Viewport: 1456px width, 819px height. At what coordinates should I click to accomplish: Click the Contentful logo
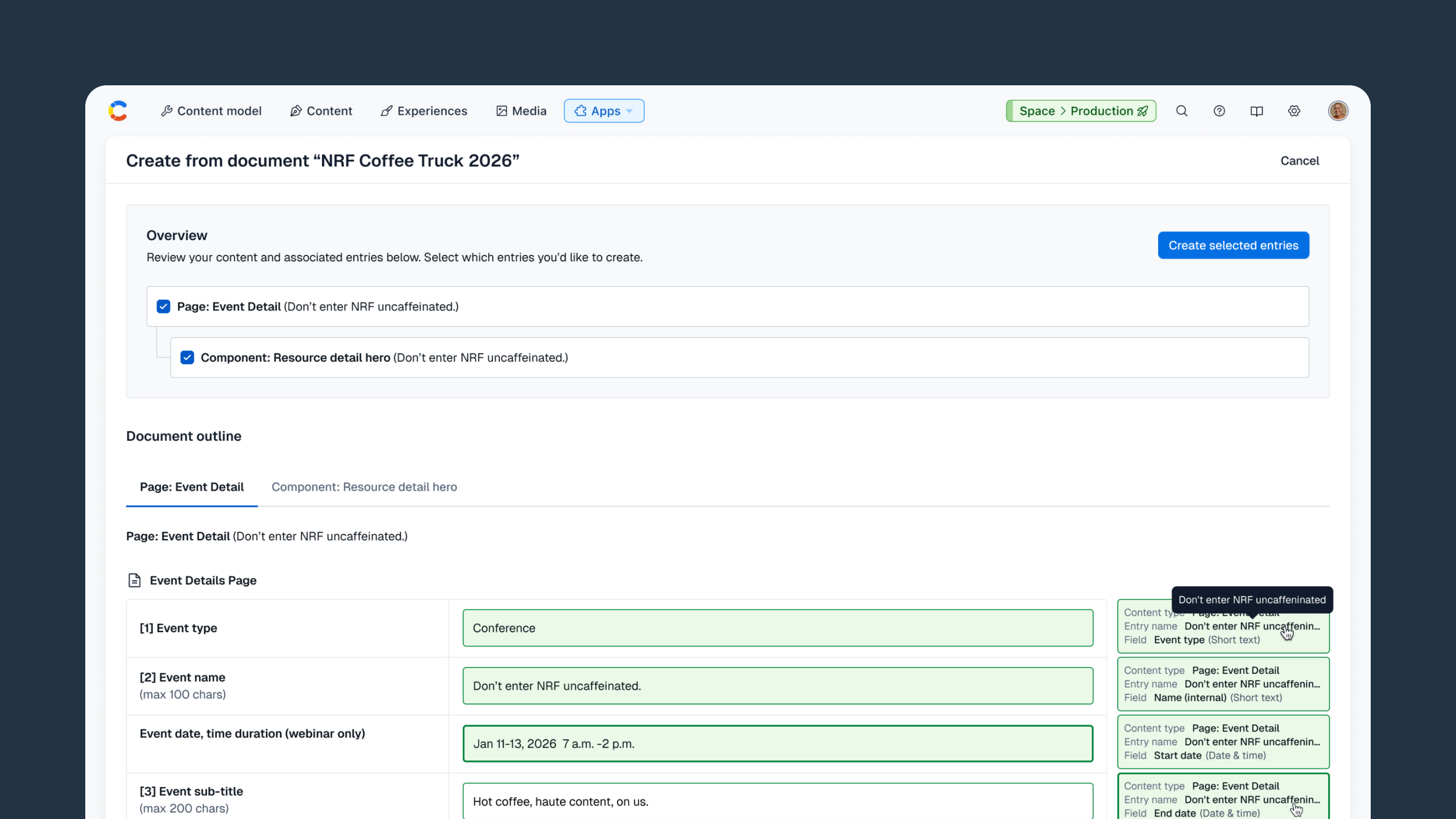pyautogui.click(x=118, y=110)
